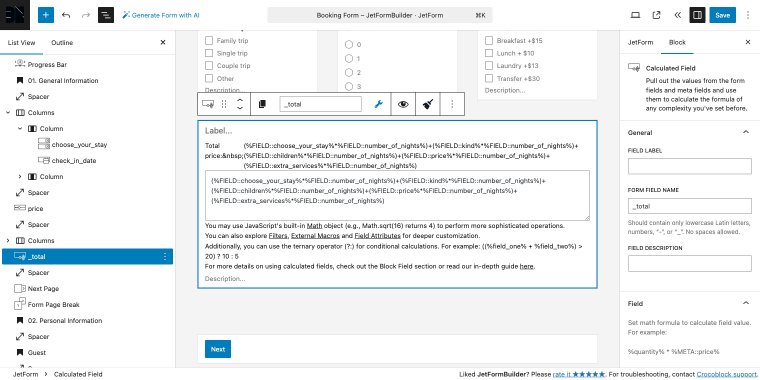Image resolution: width=760 pixels, height=380 pixels.
Task: Open block toolbar three-dot options
Action: click(452, 104)
